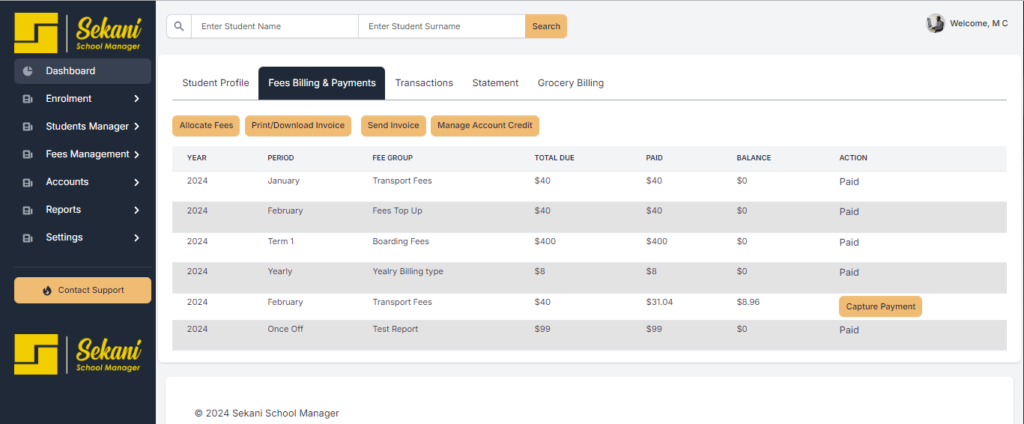Expand the Accounts chevron
Screen dimensions: 1024x424
coord(136,182)
